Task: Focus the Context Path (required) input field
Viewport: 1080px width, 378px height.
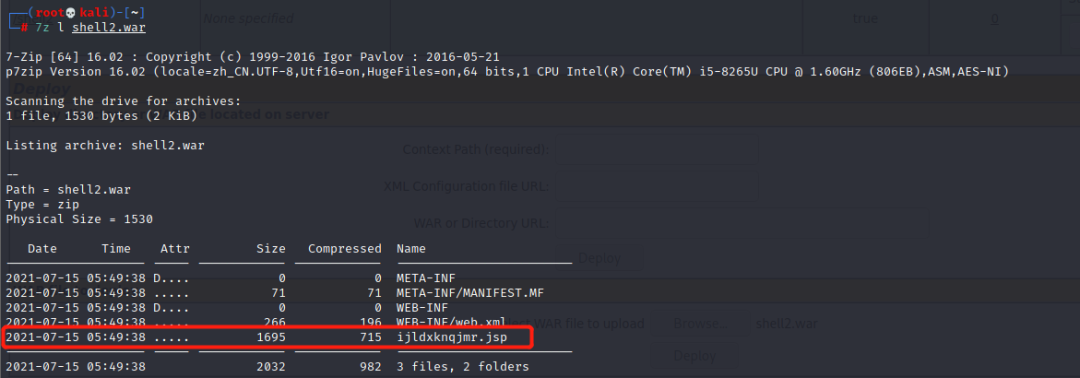Action: tap(656, 149)
